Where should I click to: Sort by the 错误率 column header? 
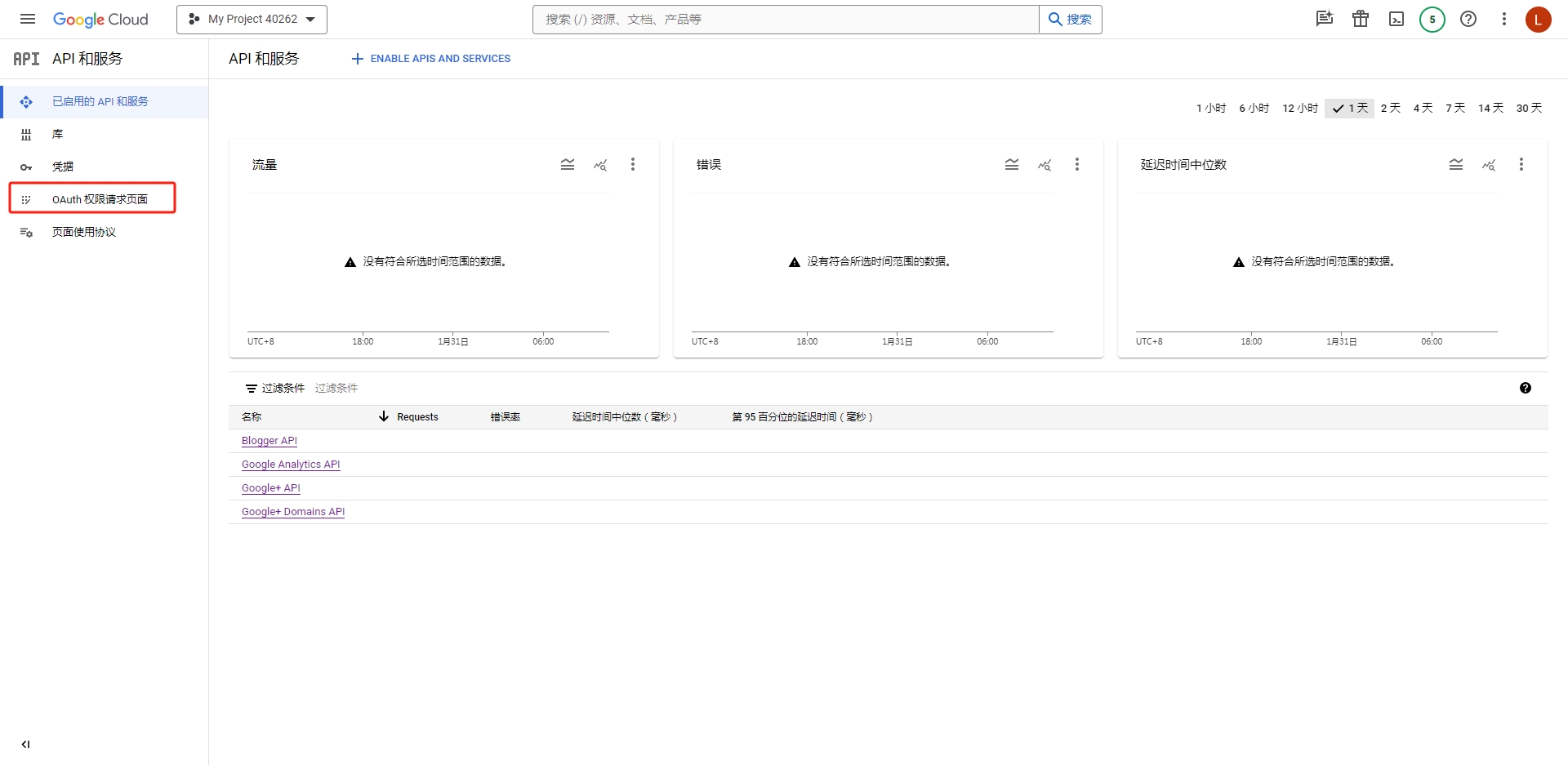click(506, 417)
